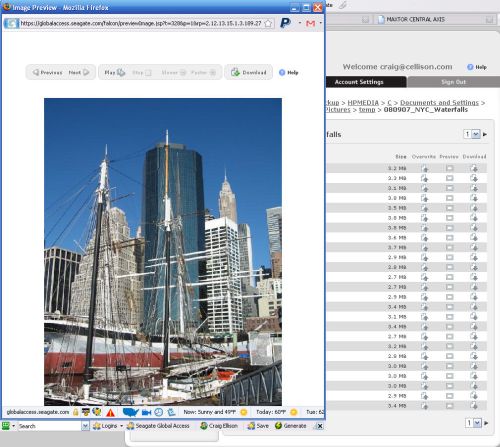
Task: Click the bottom next-page arrow
Action: pyautogui.click(x=486, y=423)
